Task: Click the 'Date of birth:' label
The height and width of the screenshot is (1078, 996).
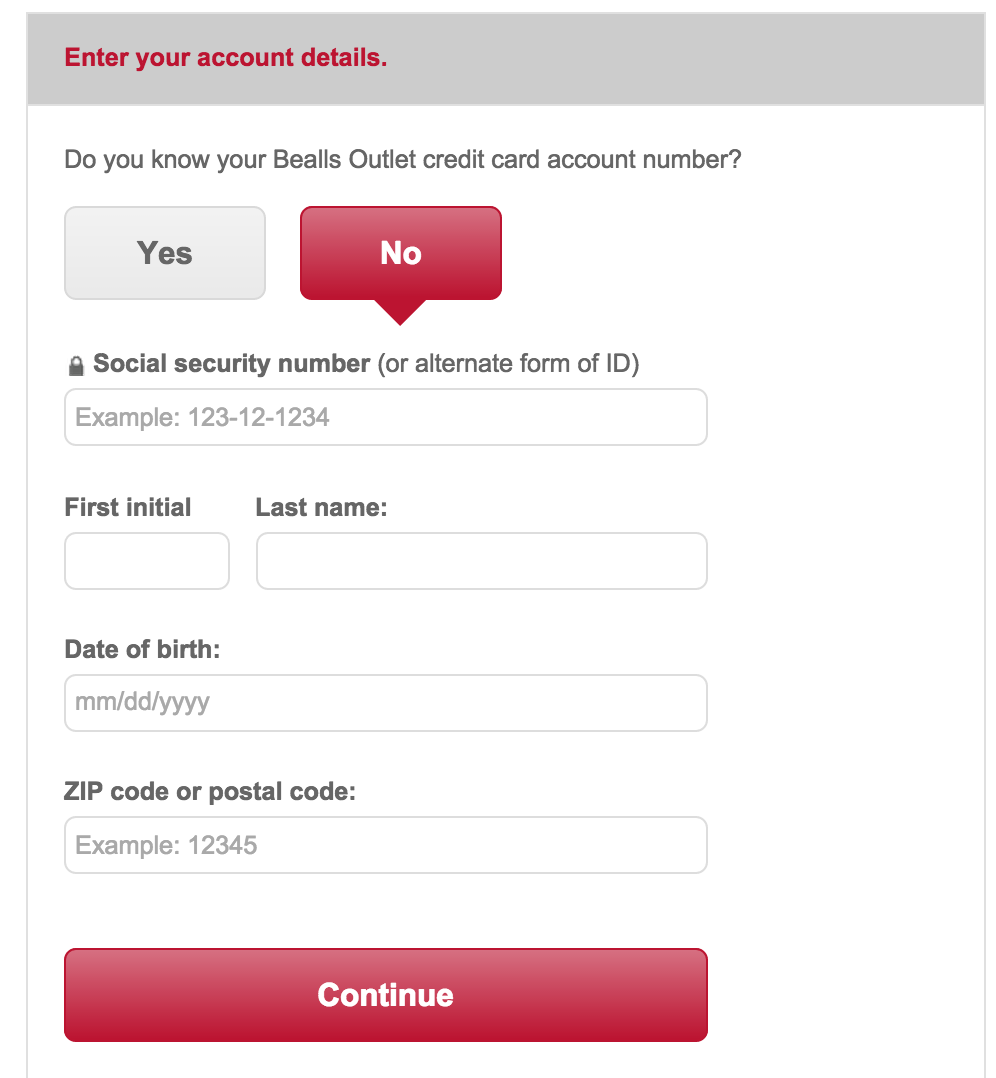Action: click(142, 649)
